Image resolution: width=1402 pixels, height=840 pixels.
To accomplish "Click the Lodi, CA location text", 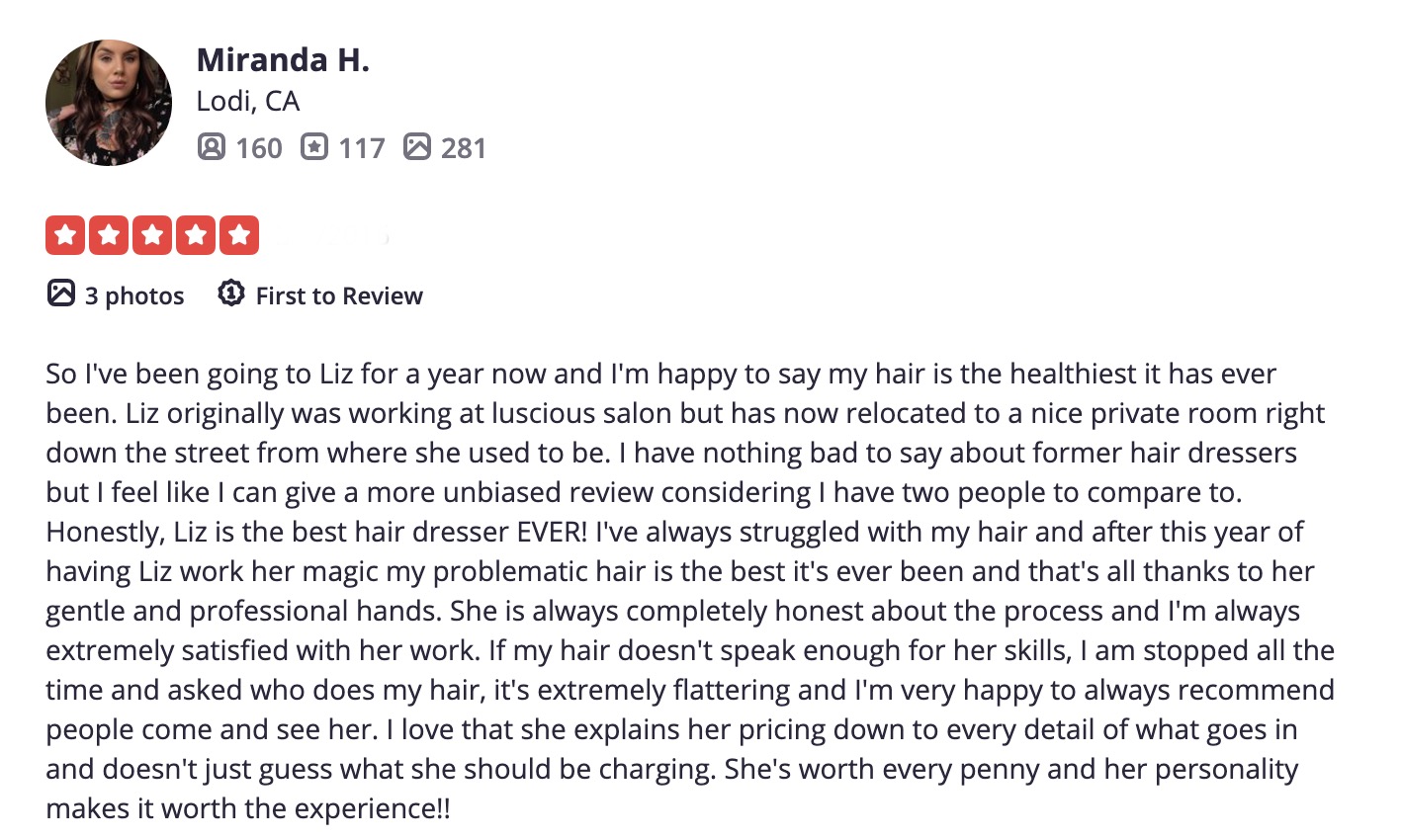I will [247, 101].
